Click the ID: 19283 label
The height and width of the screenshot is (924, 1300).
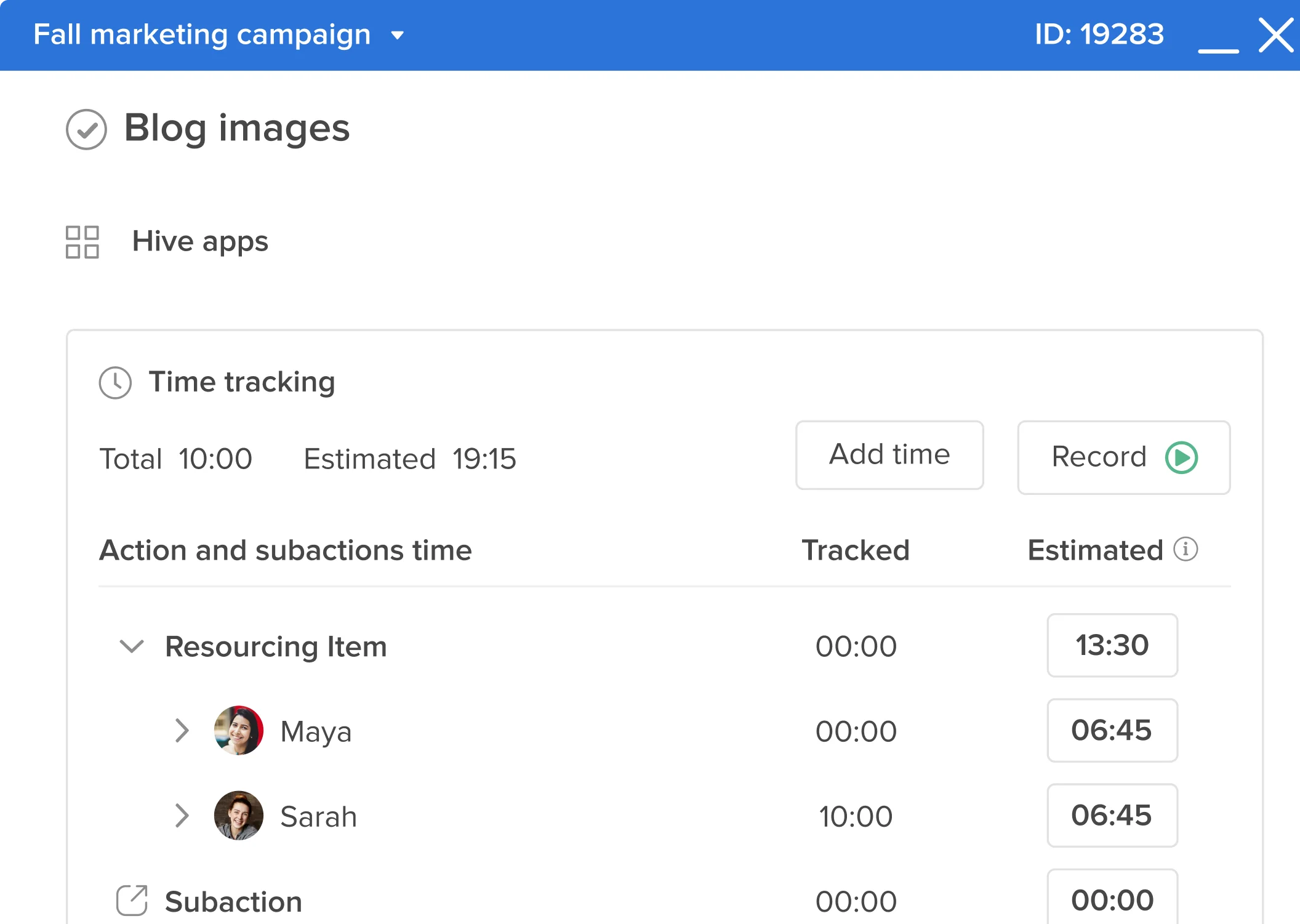[x=1099, y=34]
